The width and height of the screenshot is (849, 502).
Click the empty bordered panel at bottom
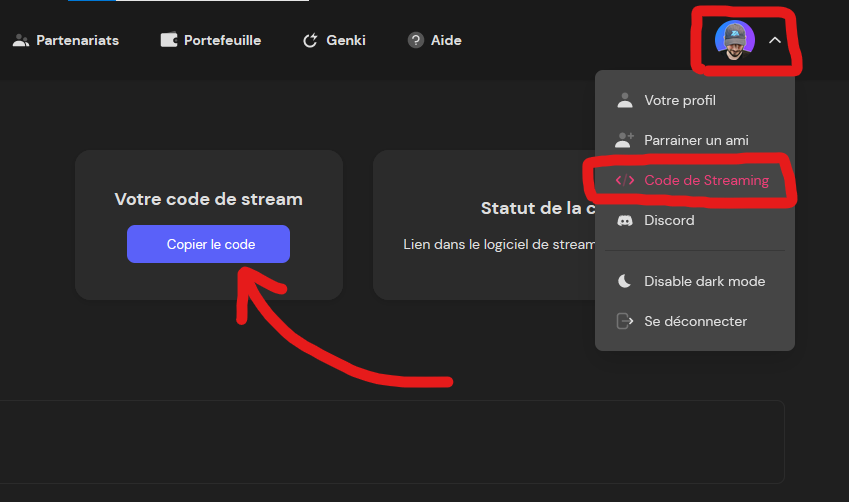[x=390, y=442]
